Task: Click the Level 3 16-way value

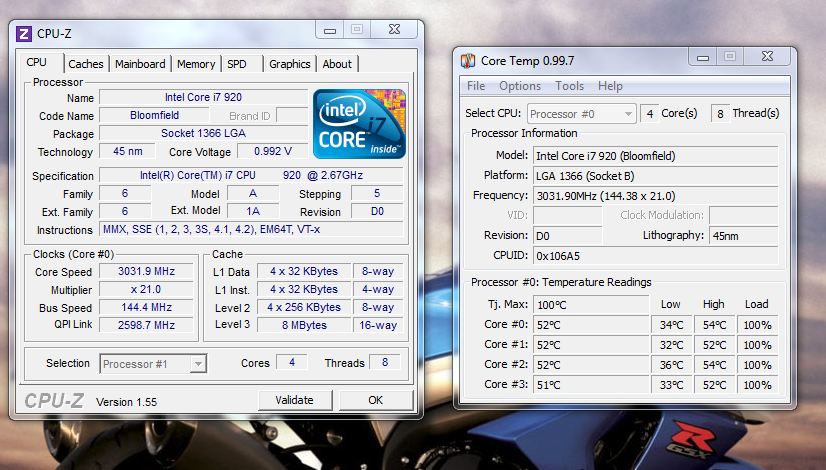Action: [378, 325]
